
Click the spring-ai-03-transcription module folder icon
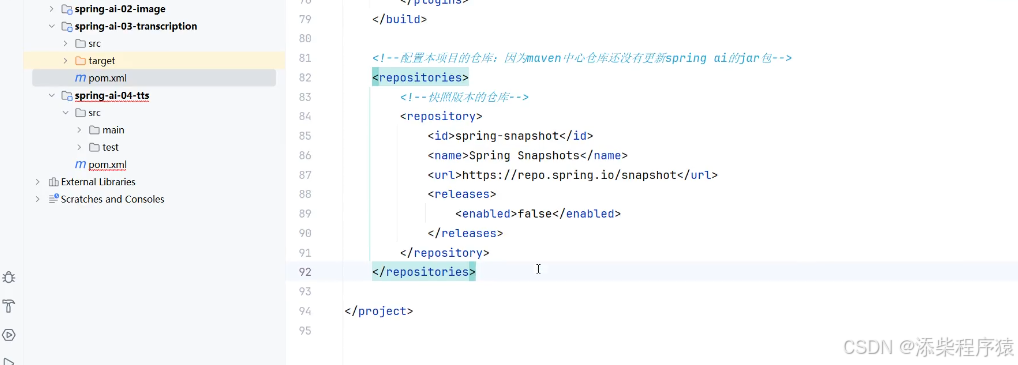click(x=66, y=27)
